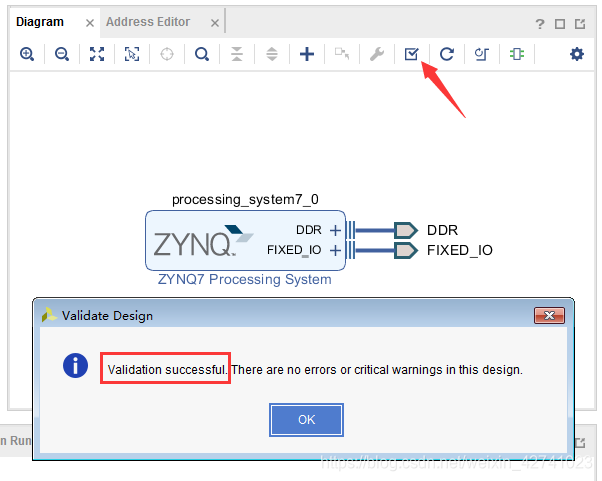Click the processing_system7_0 block name

(x=245, y=200)
